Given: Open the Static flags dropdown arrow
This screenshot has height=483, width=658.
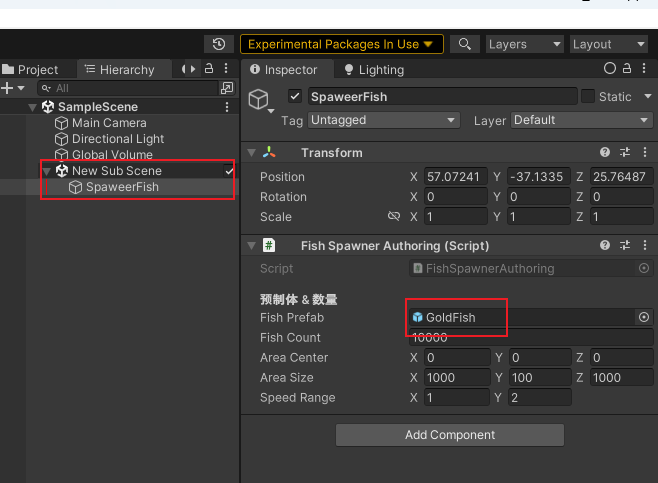Looking at the screenshot, I should (648, 97).
